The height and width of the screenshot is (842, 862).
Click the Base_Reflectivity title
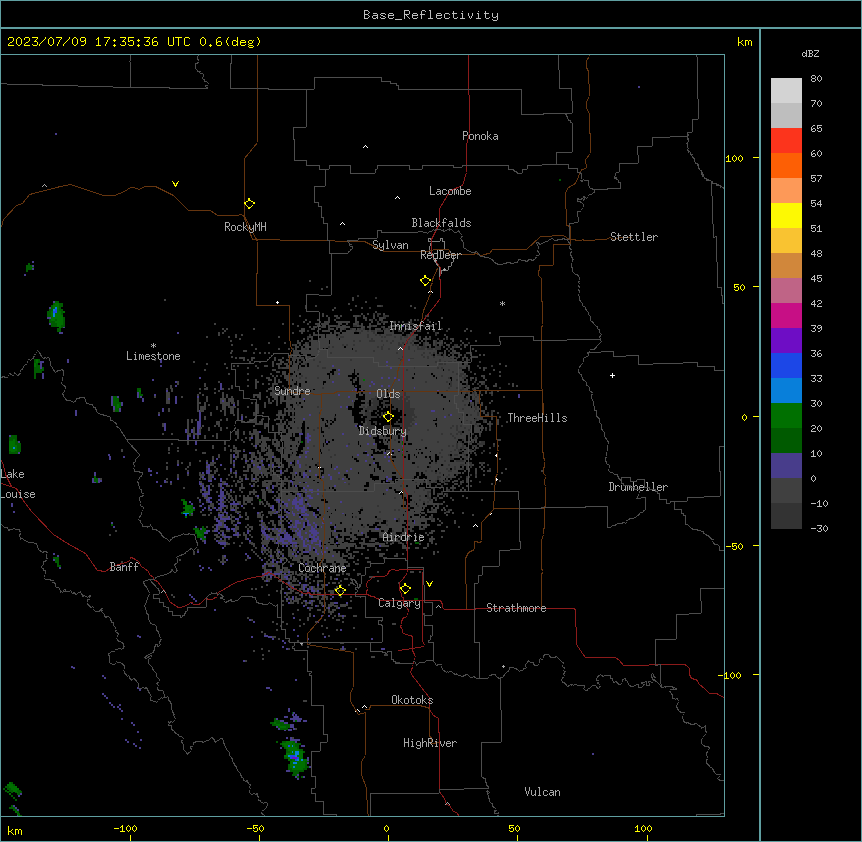[431, 15]
